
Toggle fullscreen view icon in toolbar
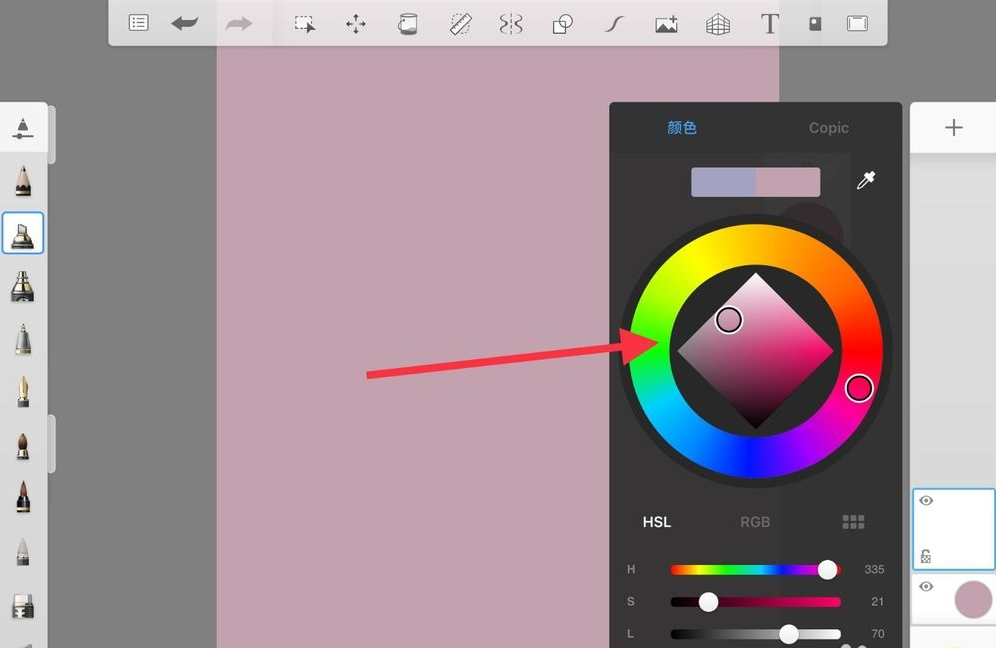(x=857, y=24)
